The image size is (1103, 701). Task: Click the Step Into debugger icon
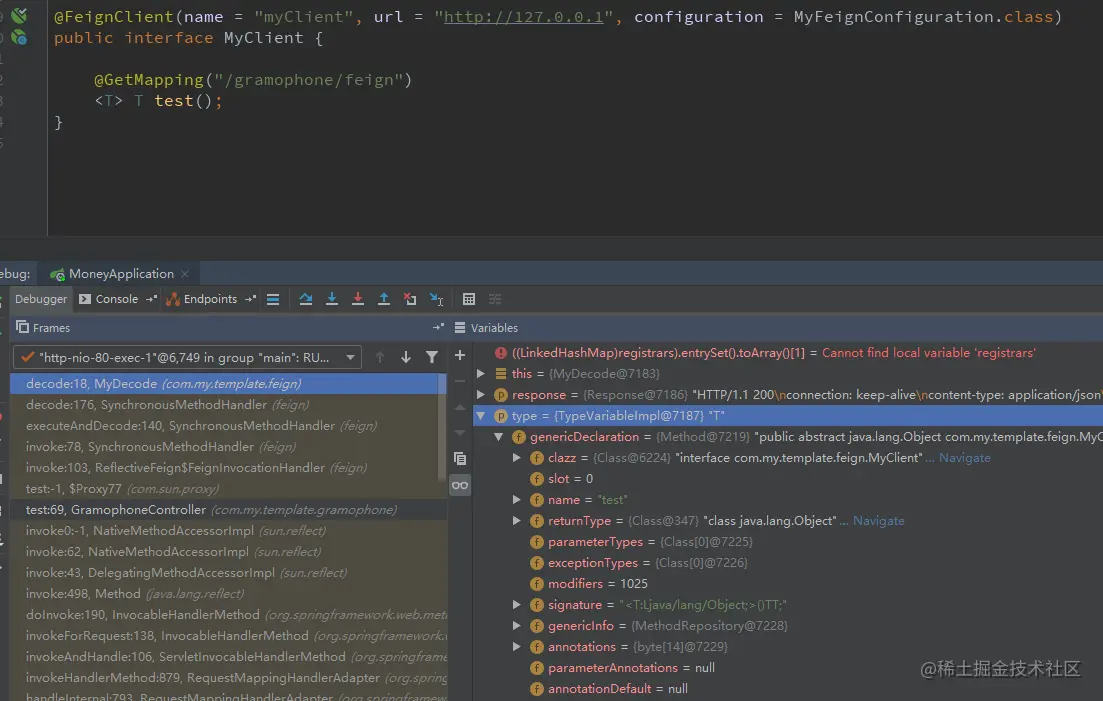coord(332,299)
